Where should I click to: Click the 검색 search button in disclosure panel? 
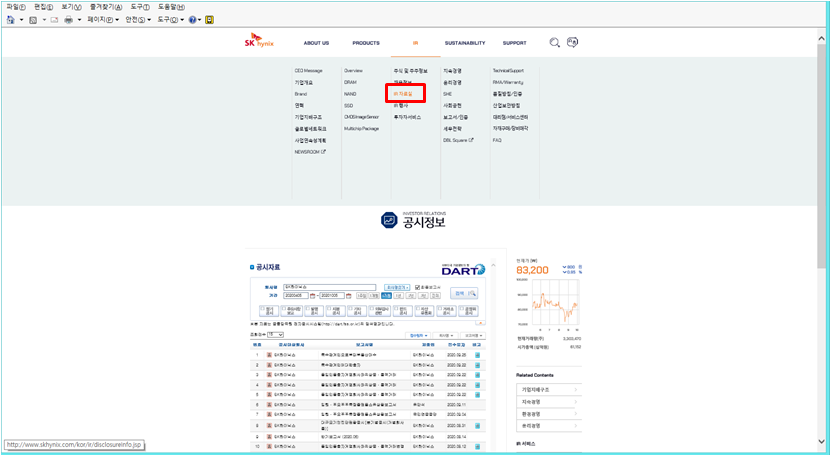[464, 293]
